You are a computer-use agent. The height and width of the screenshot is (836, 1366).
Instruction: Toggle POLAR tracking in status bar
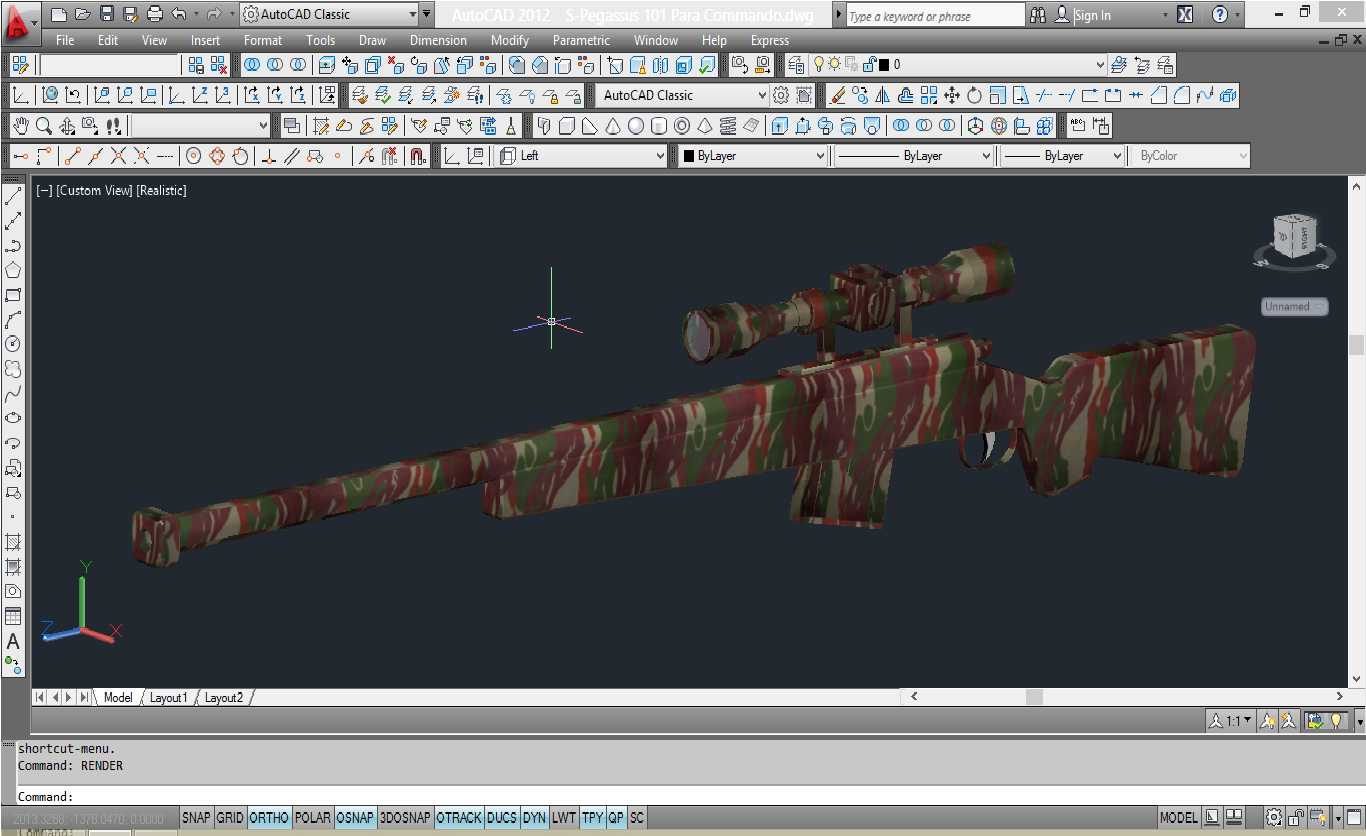(x=313, y=818)
